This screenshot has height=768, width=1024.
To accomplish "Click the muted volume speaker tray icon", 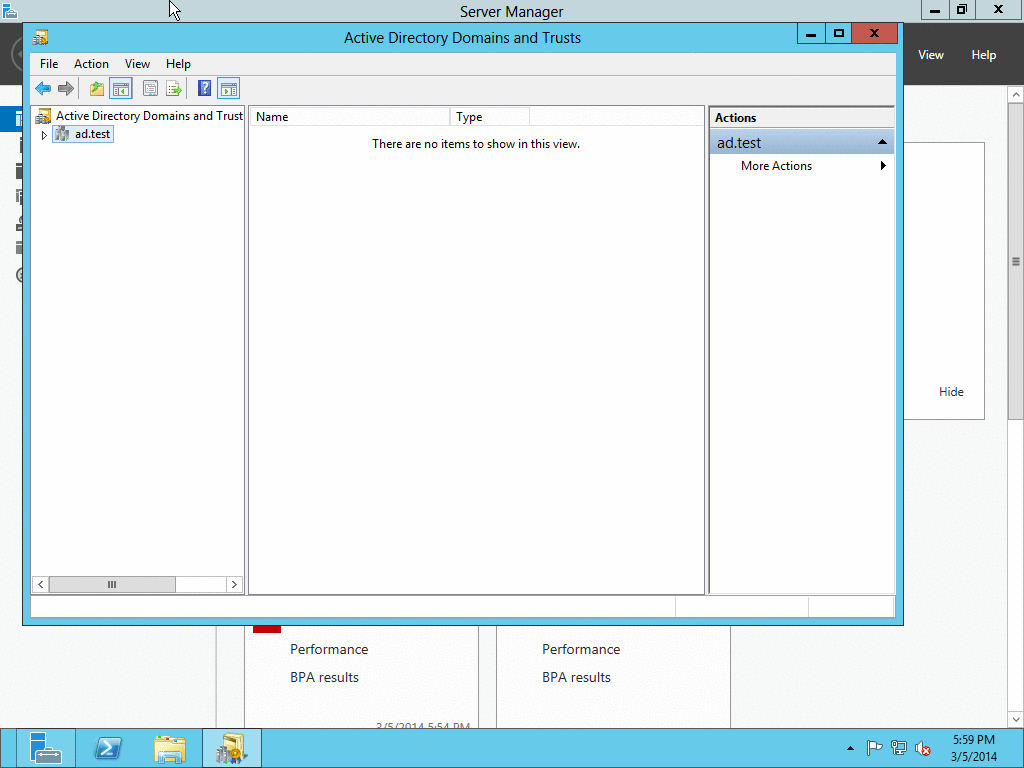I will point(922,747).
